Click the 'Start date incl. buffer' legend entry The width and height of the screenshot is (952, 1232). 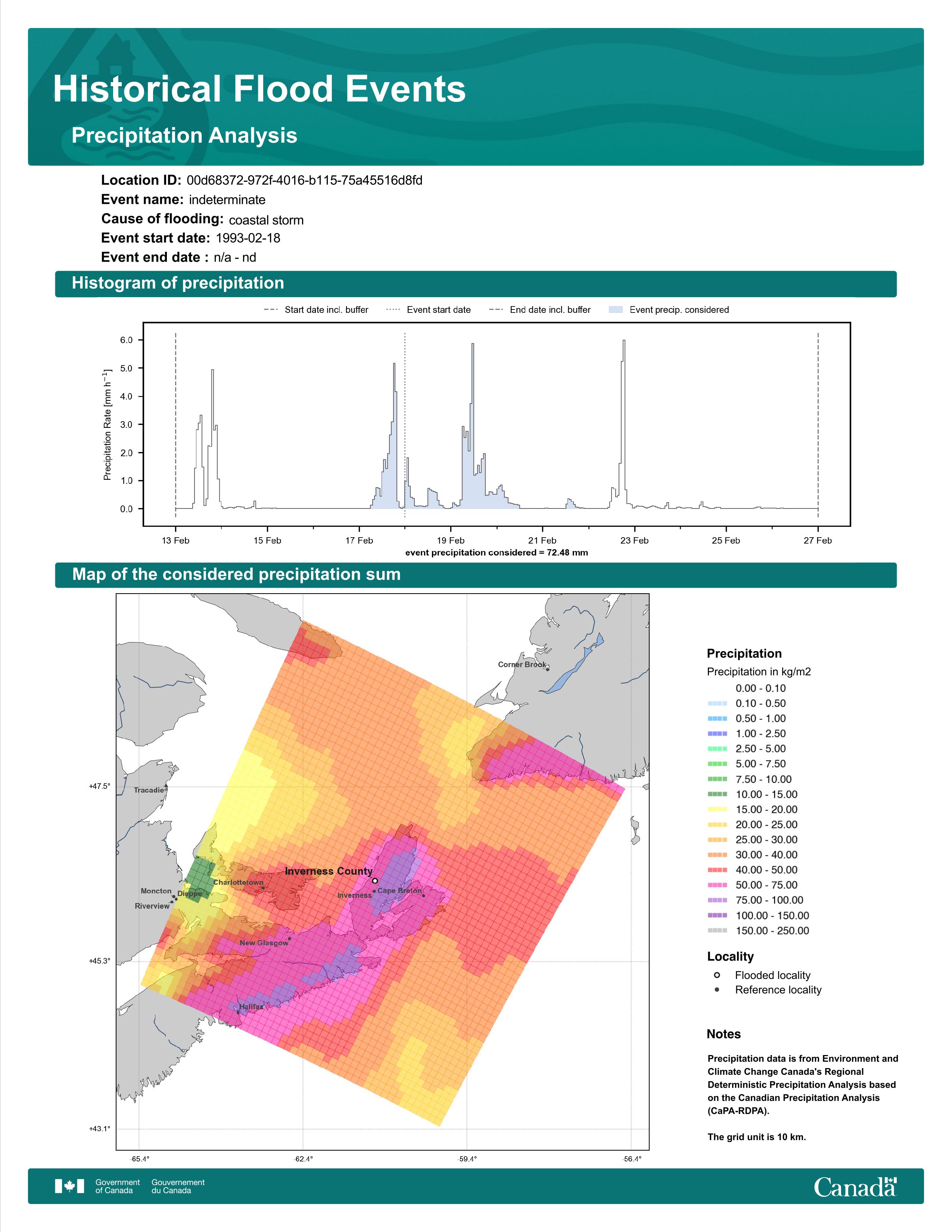(316, 310)
